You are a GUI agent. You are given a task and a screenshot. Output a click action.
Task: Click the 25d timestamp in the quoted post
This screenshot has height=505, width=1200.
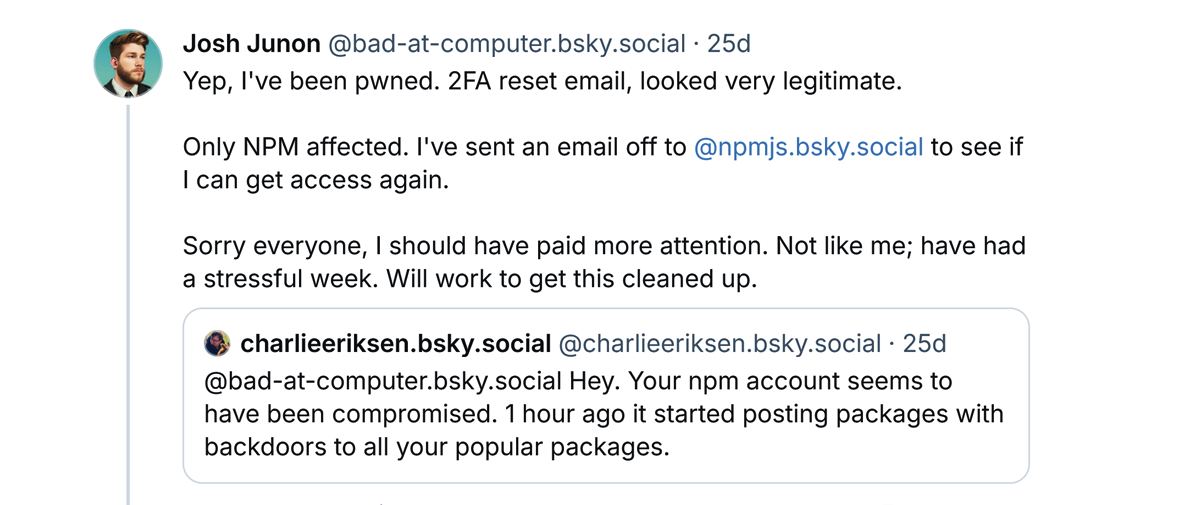click(924, 344)
